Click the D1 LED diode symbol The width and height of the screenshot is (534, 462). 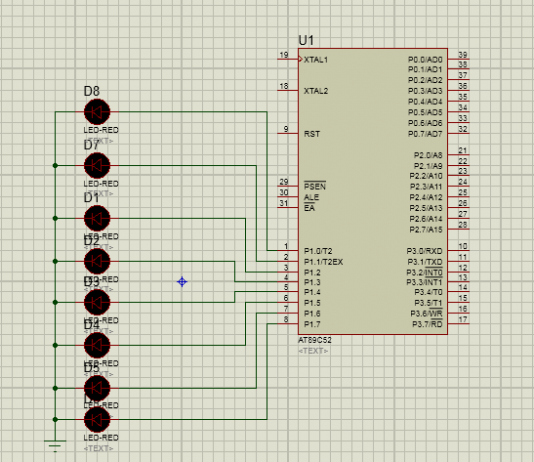click(97, 218)
